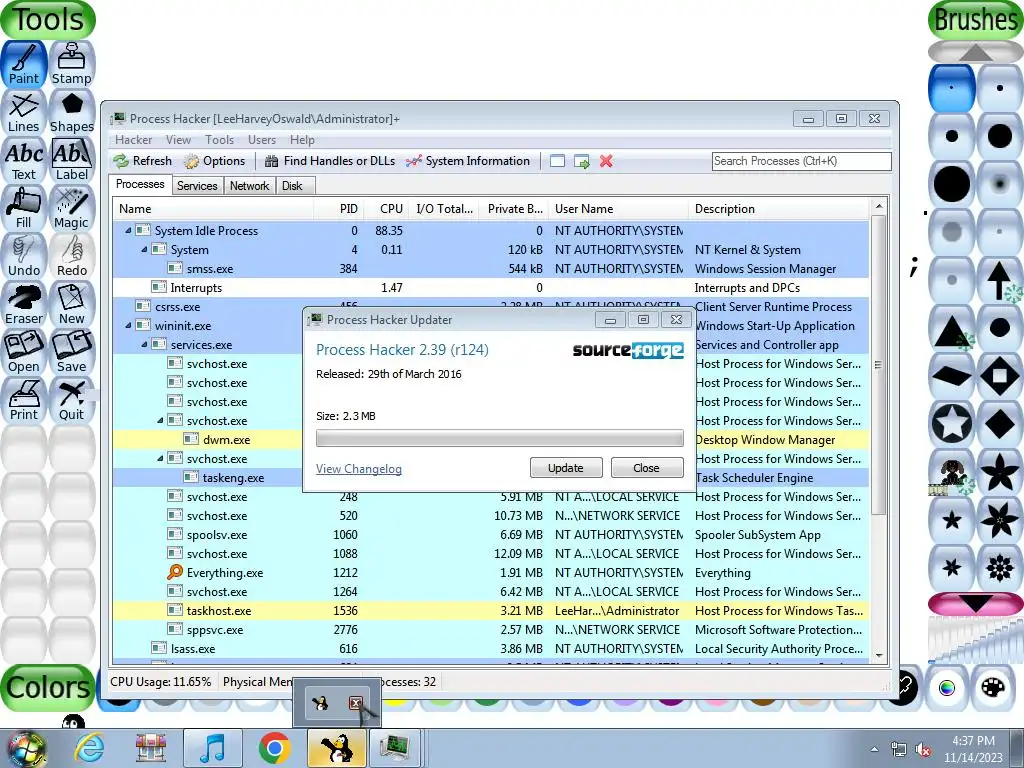The width and height of the screenshot is (1024, 768).
Task: Select the taskhost.exe process row
Action: click(x=491, y=611)
